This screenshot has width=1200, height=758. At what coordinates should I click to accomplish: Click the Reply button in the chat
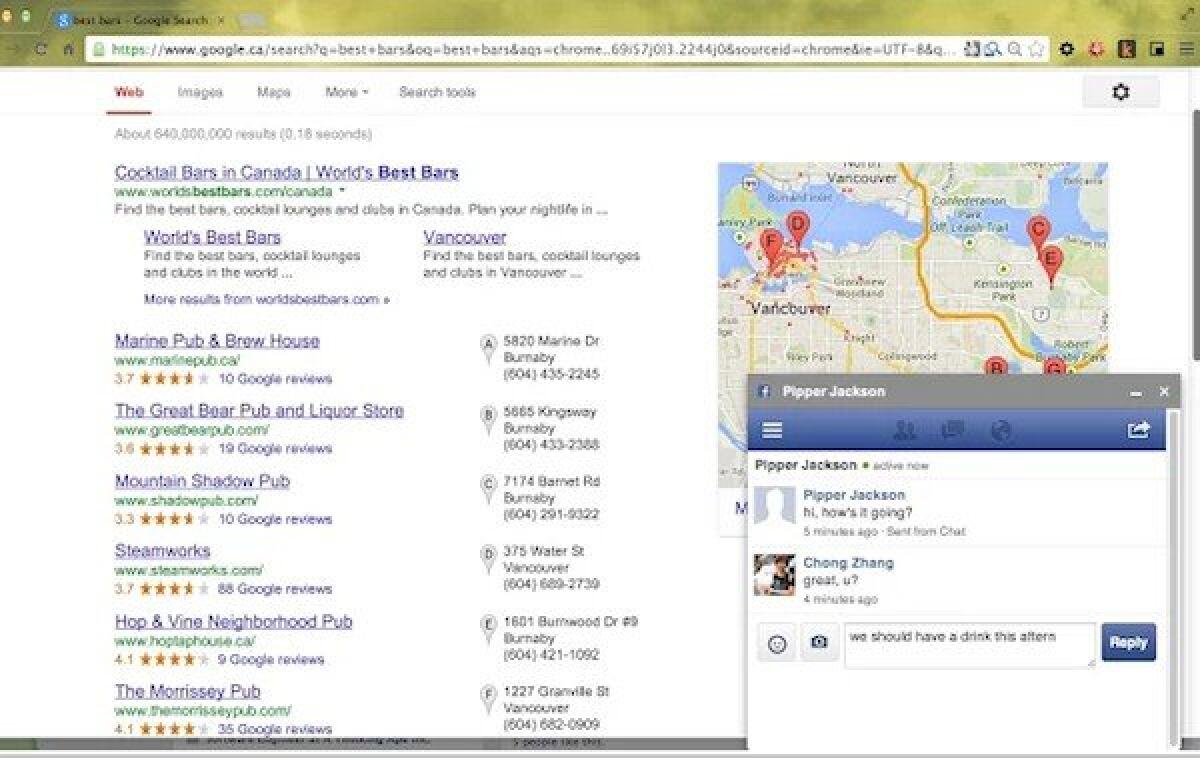[1129, 643]
